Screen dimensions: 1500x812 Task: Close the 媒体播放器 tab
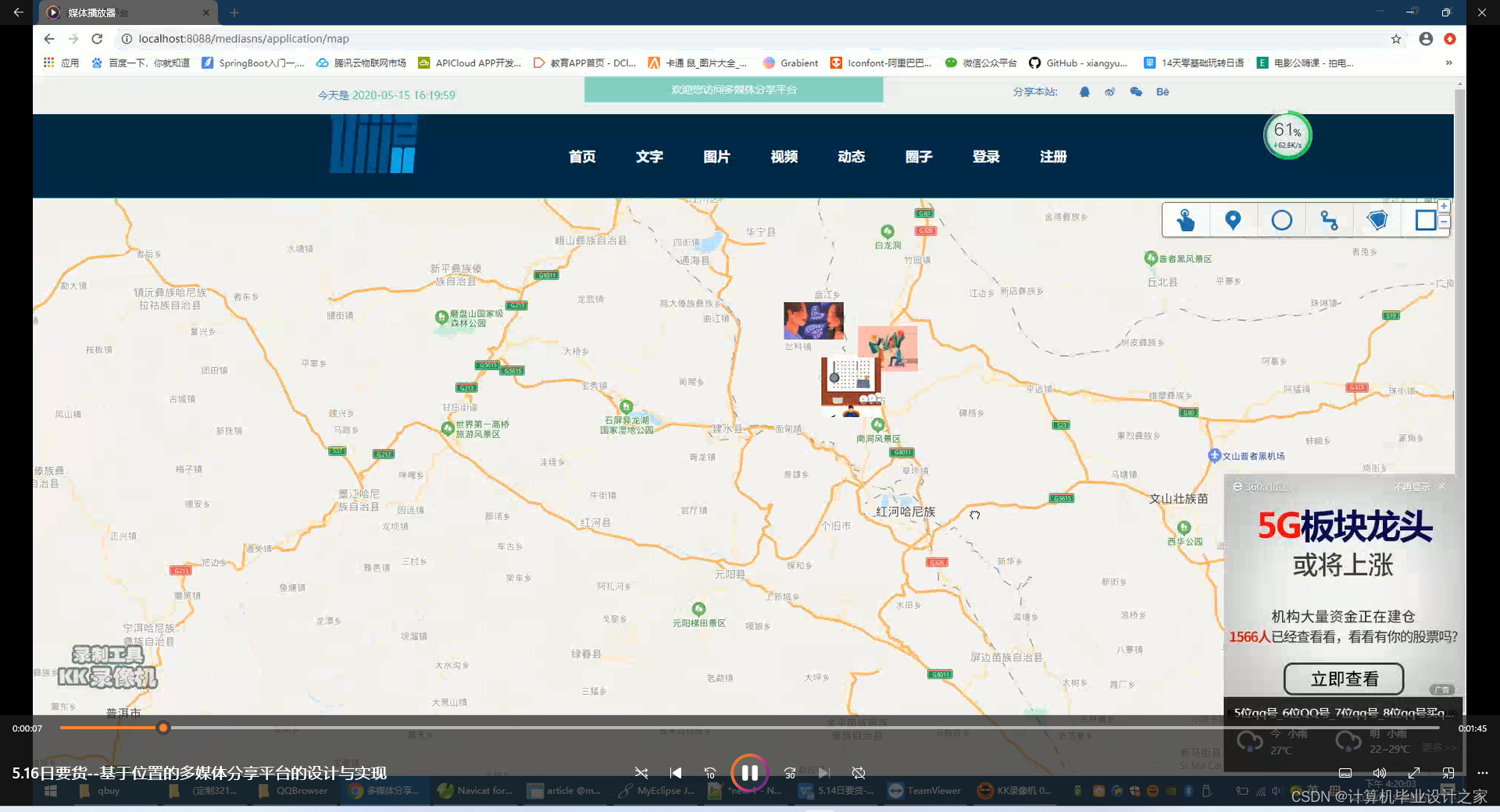coord(206,12)
